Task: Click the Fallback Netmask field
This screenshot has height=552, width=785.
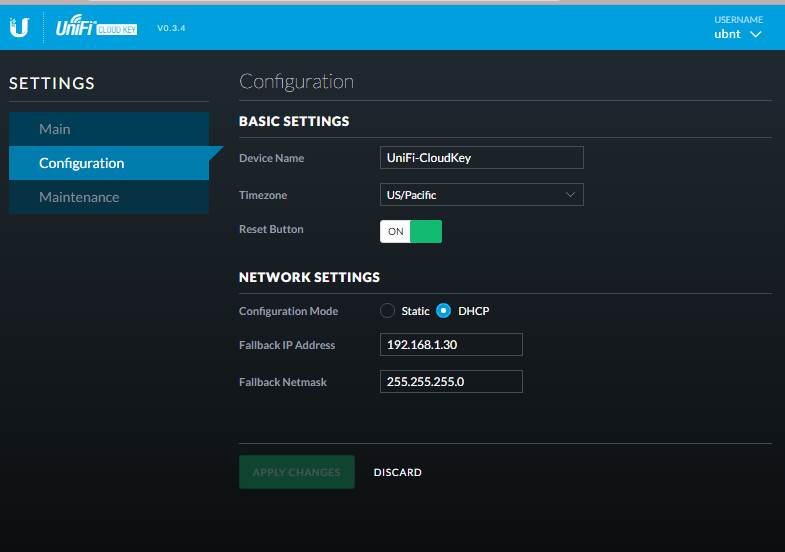Action: (451, 382)
